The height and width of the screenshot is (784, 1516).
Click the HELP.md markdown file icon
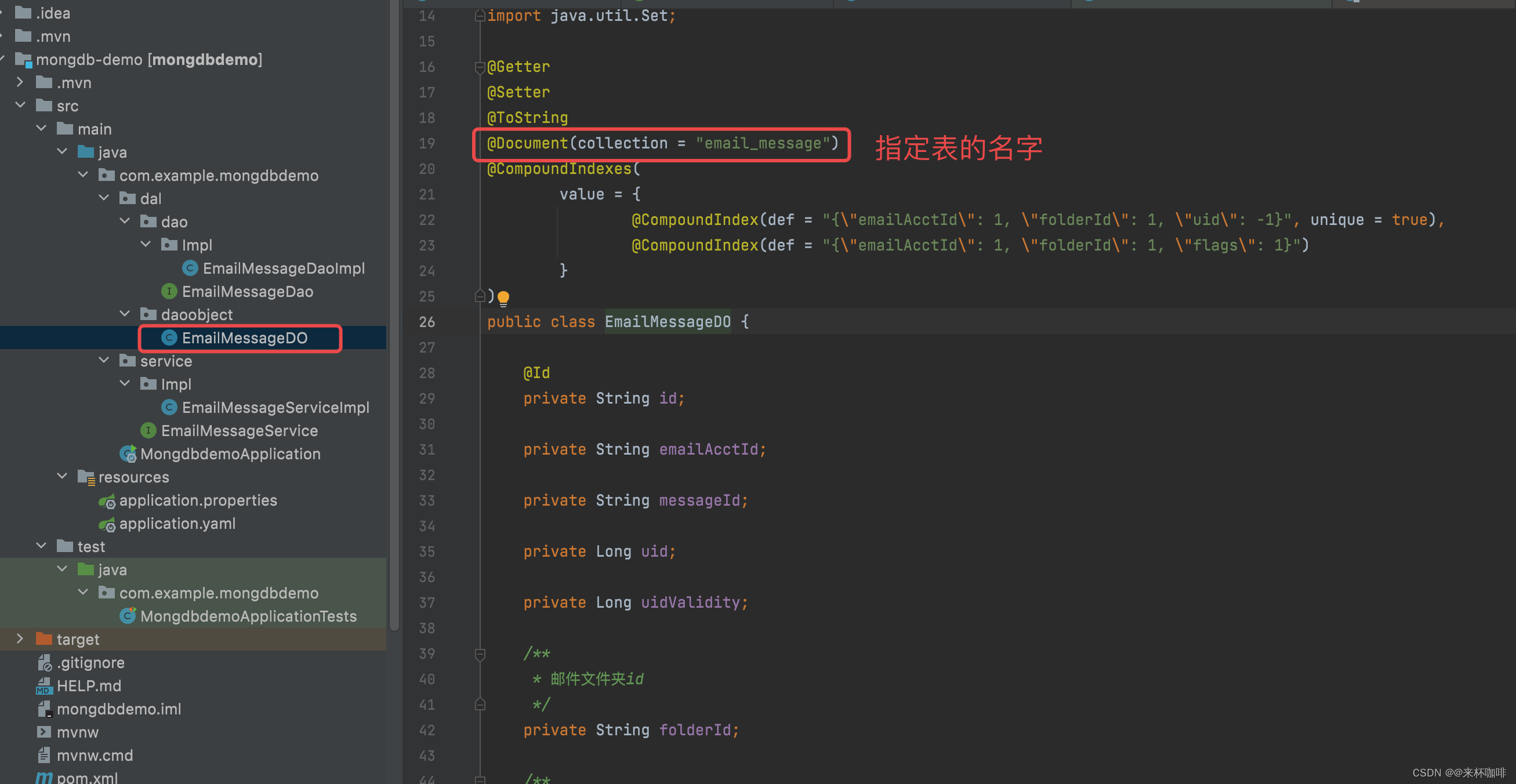(44, 685)
